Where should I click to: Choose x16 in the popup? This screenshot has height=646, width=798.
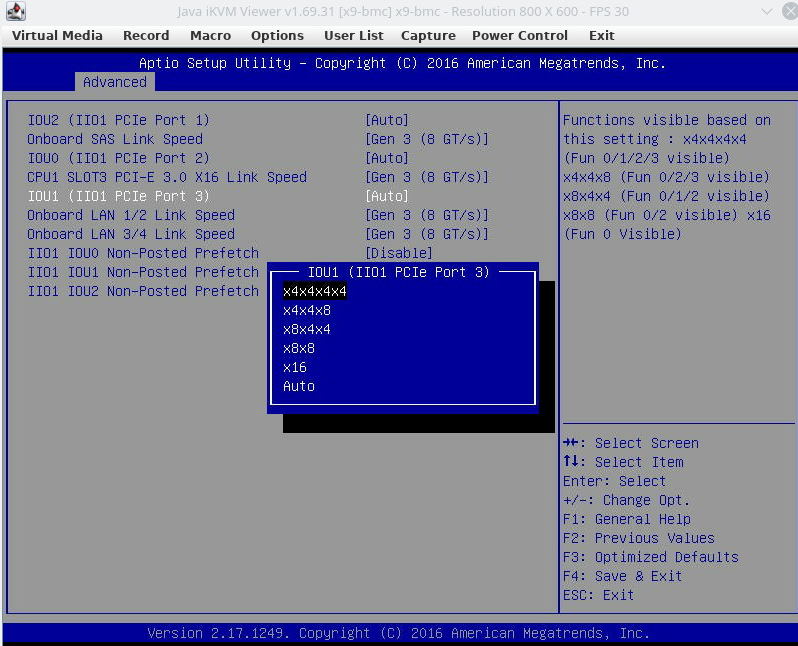point(295,368)
